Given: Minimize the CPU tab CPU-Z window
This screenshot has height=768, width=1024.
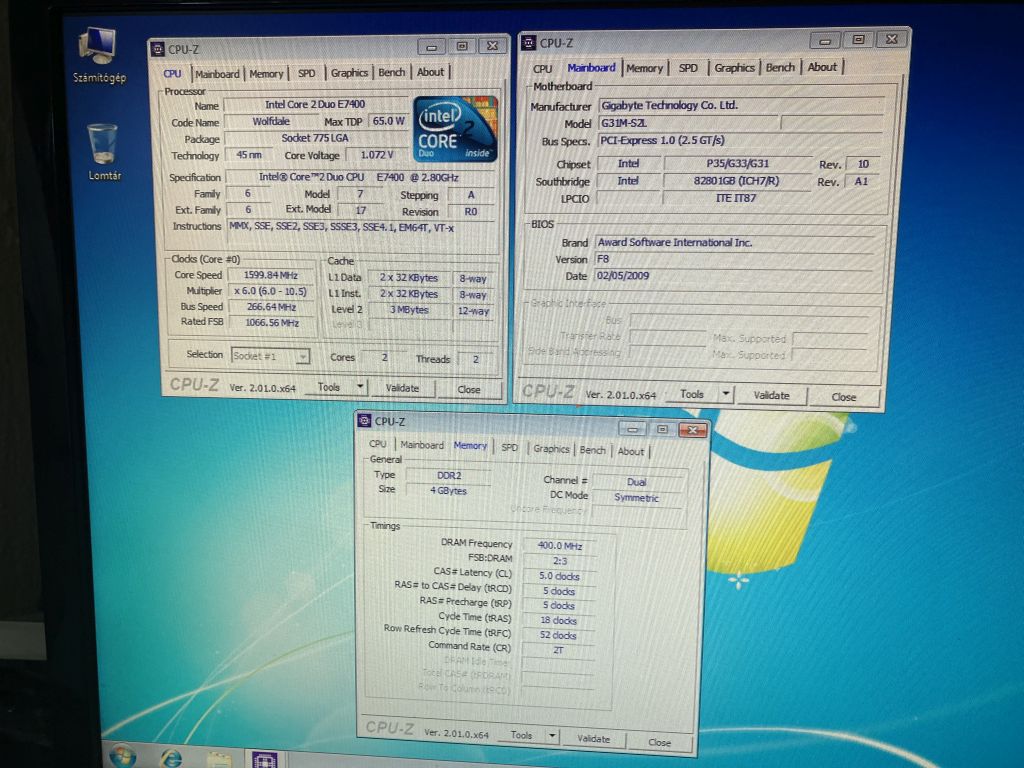Looking at the screenshot, I should pos(432,47).
